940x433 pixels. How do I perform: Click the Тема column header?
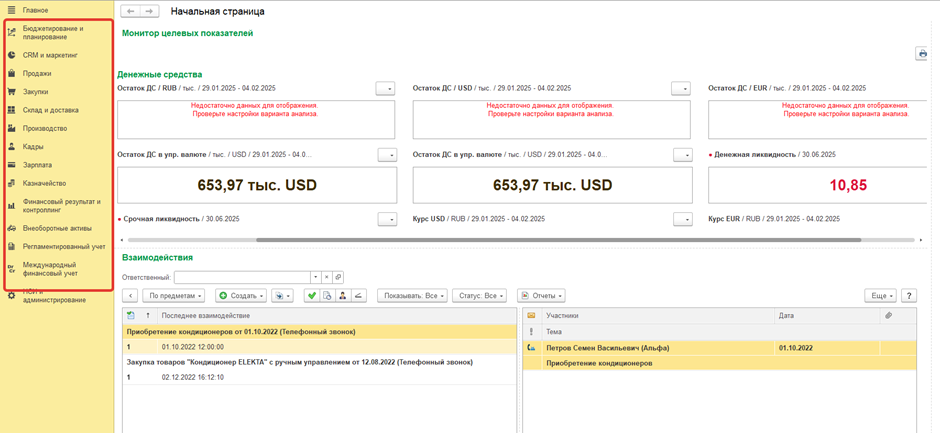[x=555, y=332]
